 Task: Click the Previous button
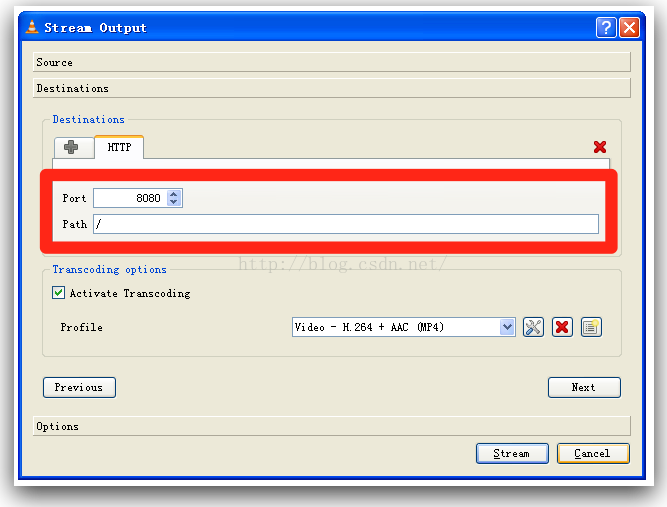click(x=79, y=387)
